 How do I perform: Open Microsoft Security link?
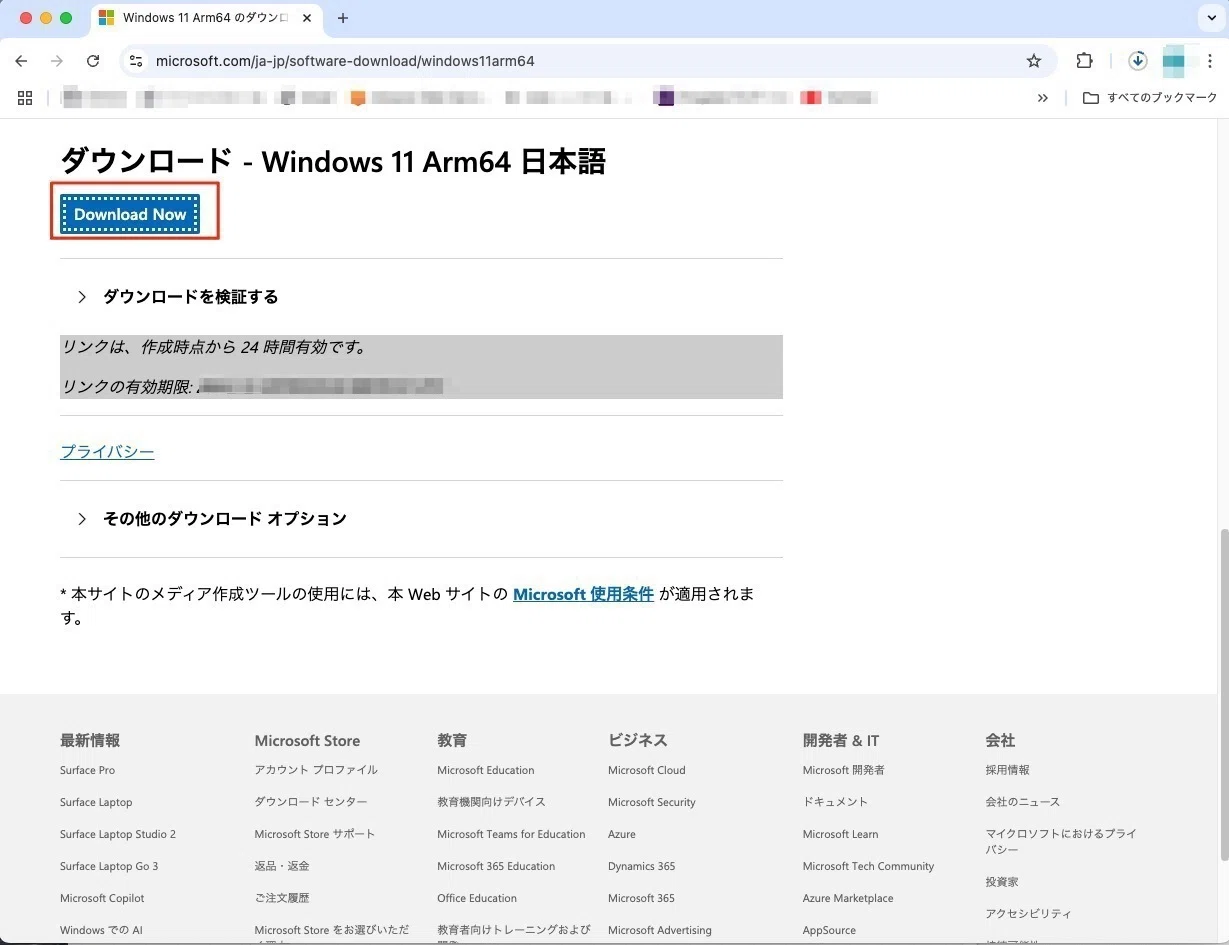point(652,802)
